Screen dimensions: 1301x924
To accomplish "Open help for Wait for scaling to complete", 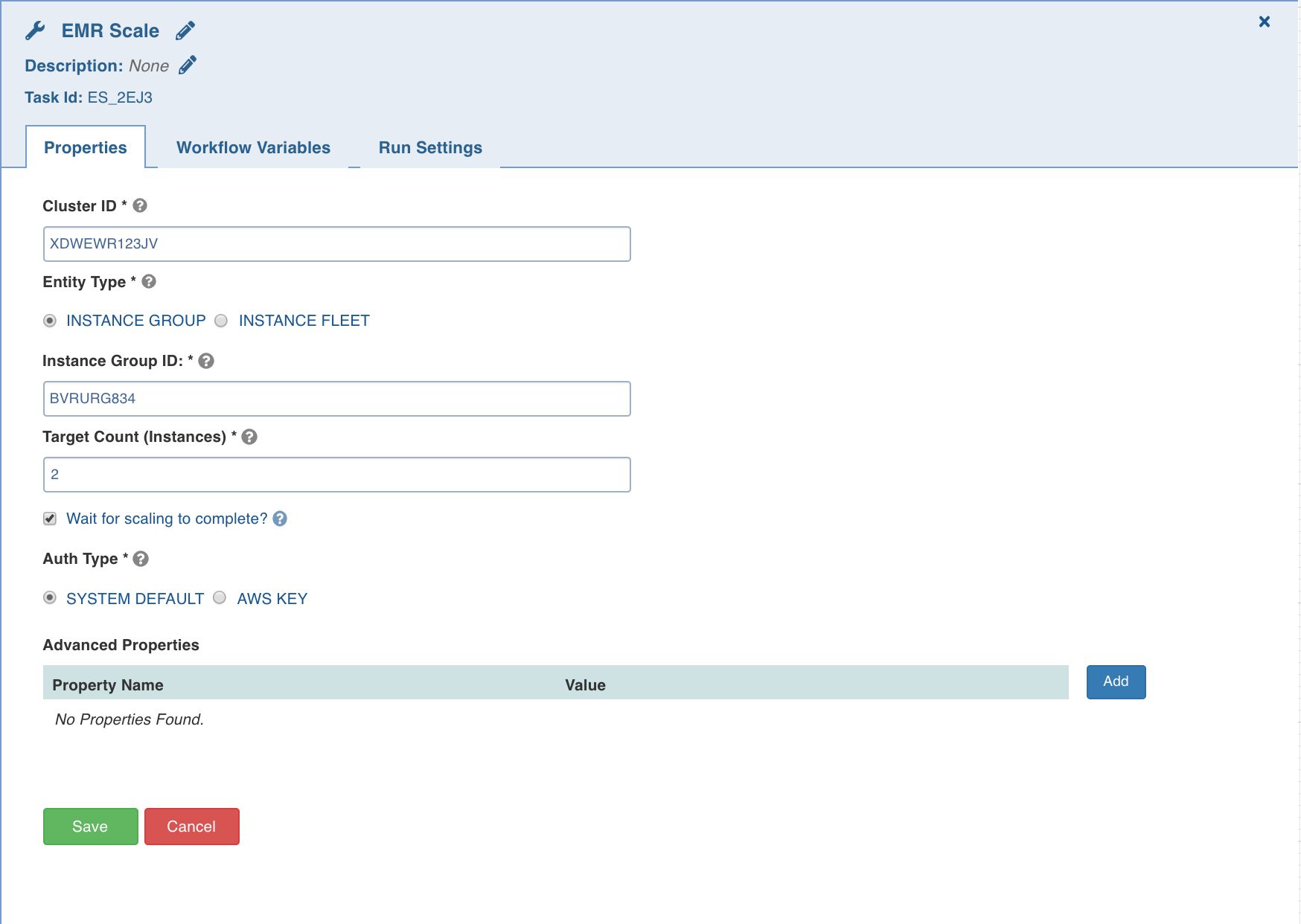I will tap(280, 519).
